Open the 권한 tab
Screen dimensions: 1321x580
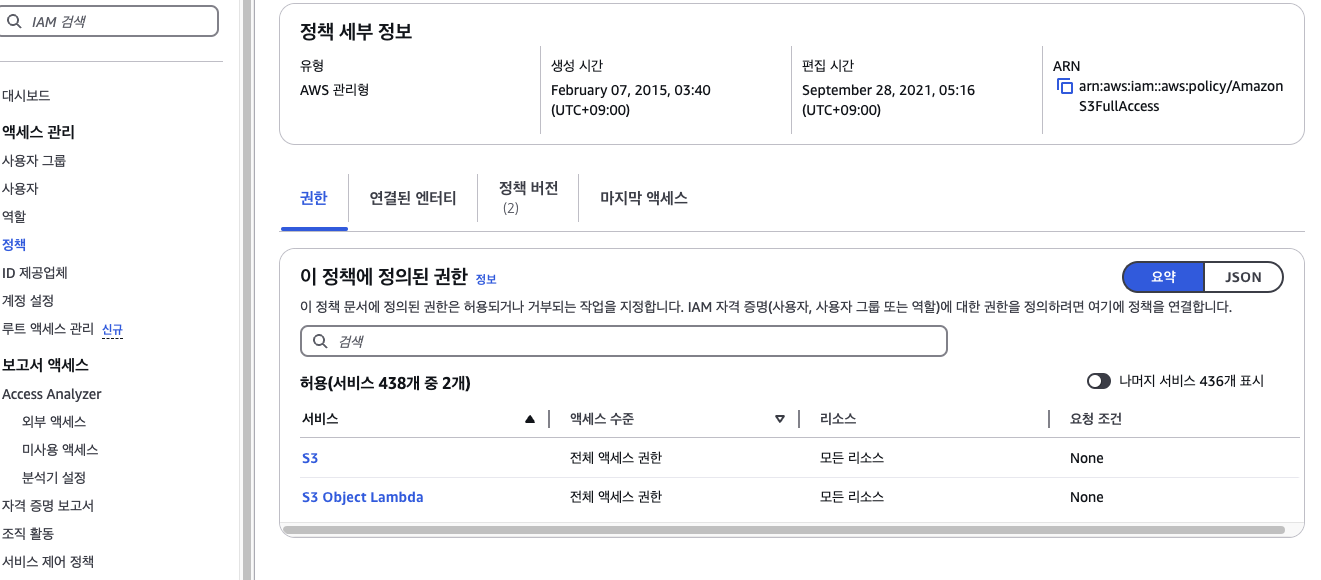click(314, 198)
